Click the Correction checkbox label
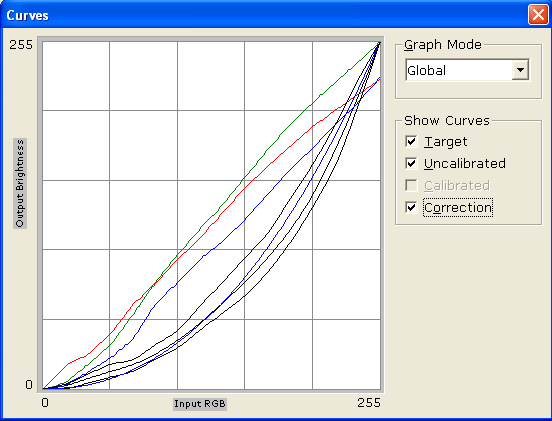The image size is (552, 421). coord(458,208)
